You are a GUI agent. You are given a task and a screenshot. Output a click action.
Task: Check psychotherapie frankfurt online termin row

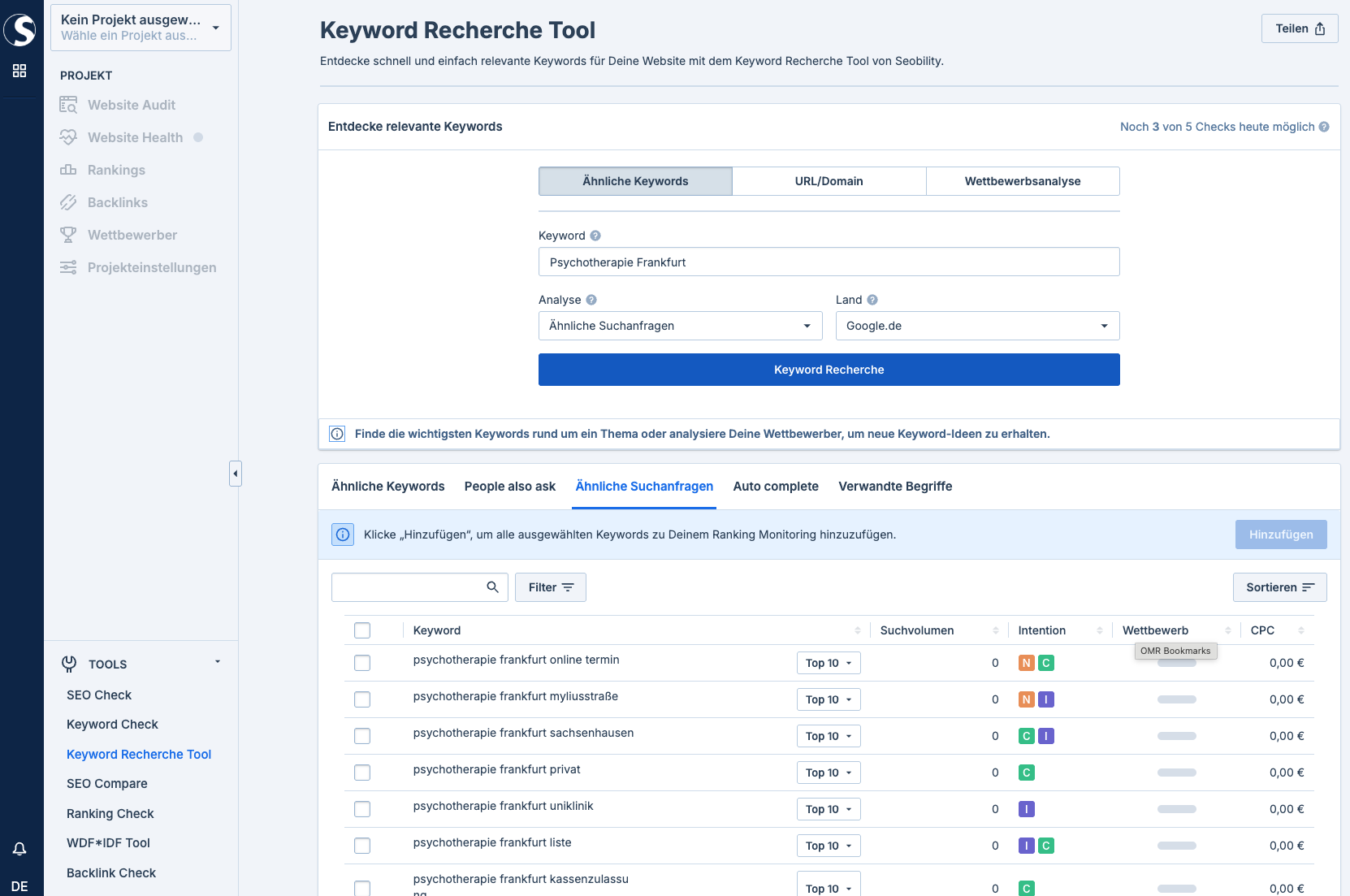click(x=362, y=663)
